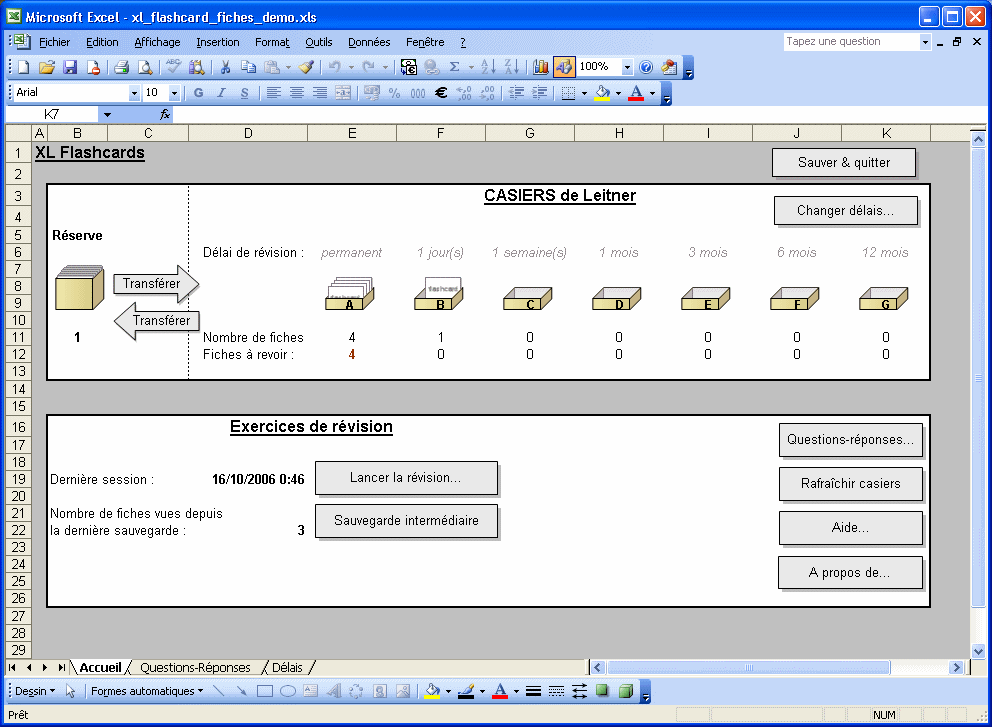The image size is (992, 727).
Task: Click the Euro conversion toolbar icon
Action: tap(409, 67)
